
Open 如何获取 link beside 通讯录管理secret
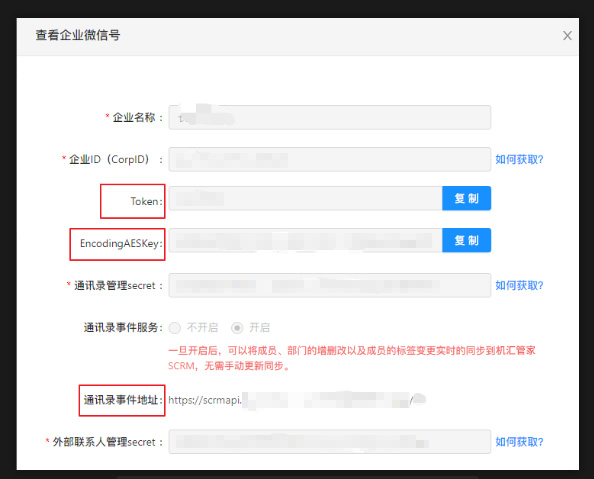[519, 285]
